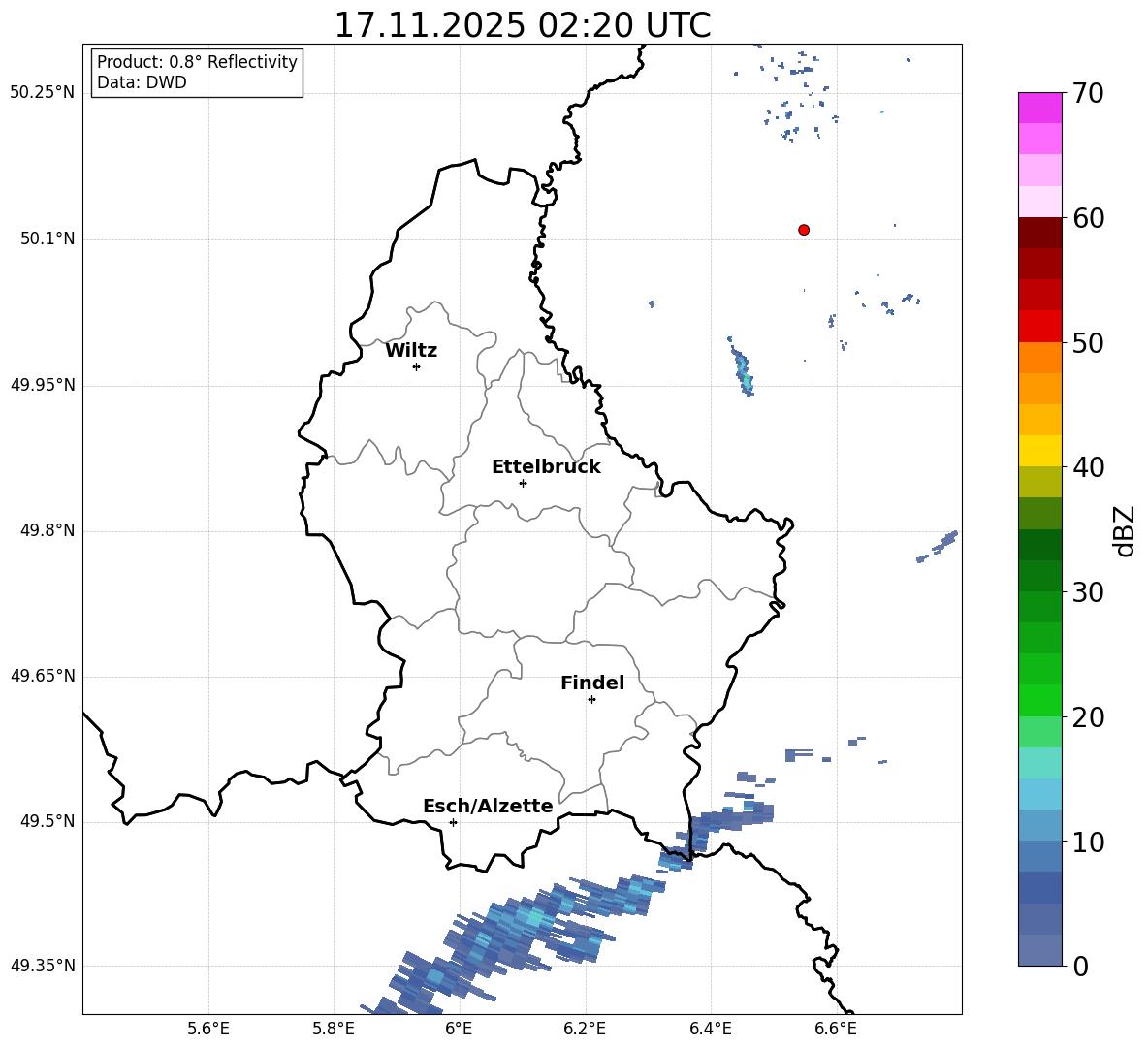Click the radar echo streak near the right map edge
Screen dimensions: 1148x1048
coord(938,547)
